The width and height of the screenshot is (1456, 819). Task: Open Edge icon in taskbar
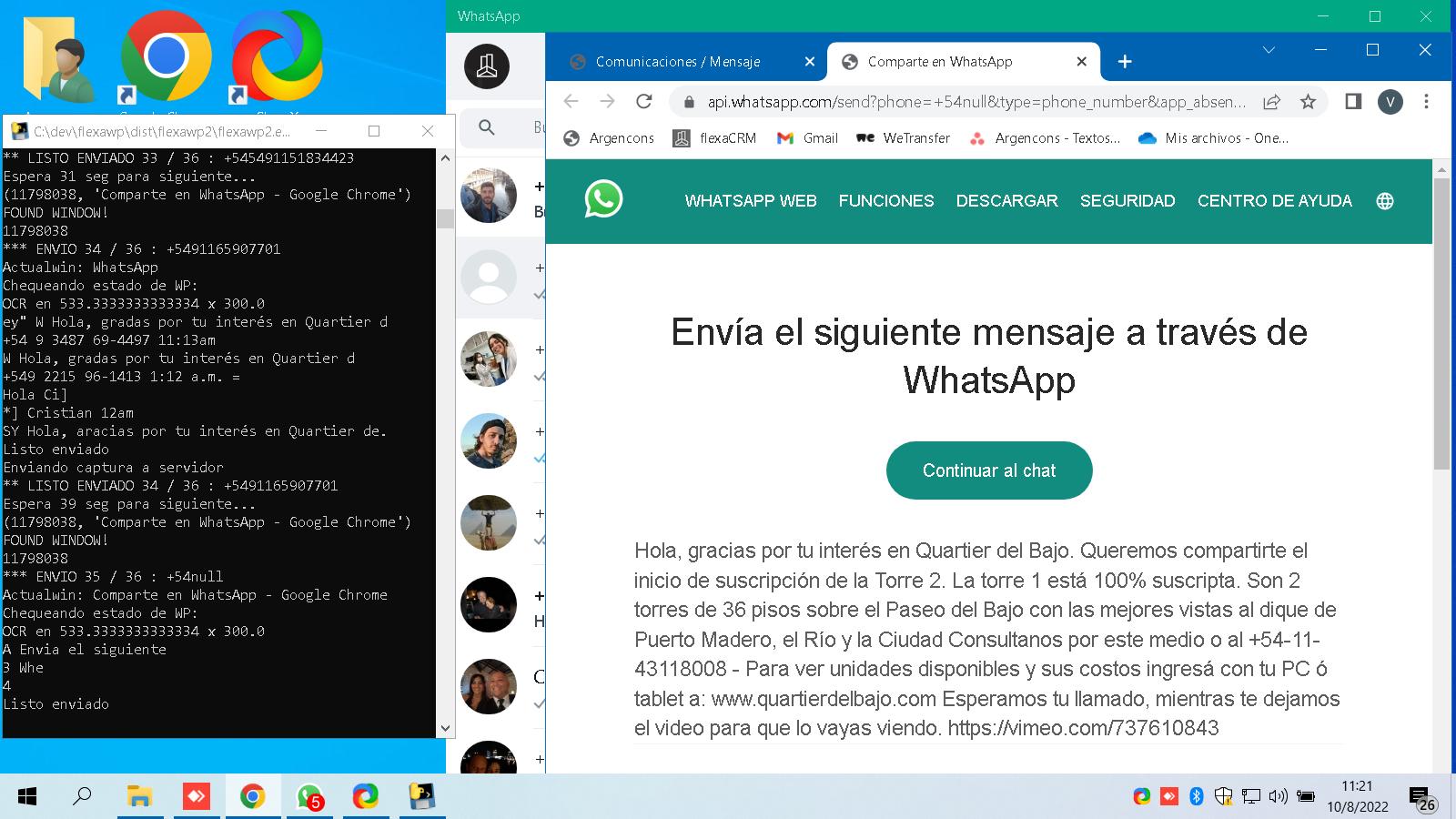click(x=366, y=797)
